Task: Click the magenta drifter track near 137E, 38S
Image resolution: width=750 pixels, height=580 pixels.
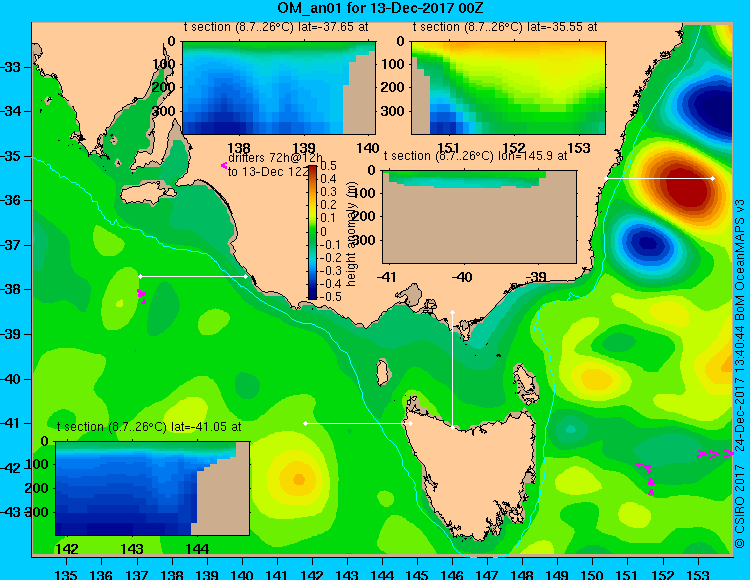Action: (142, 296)
